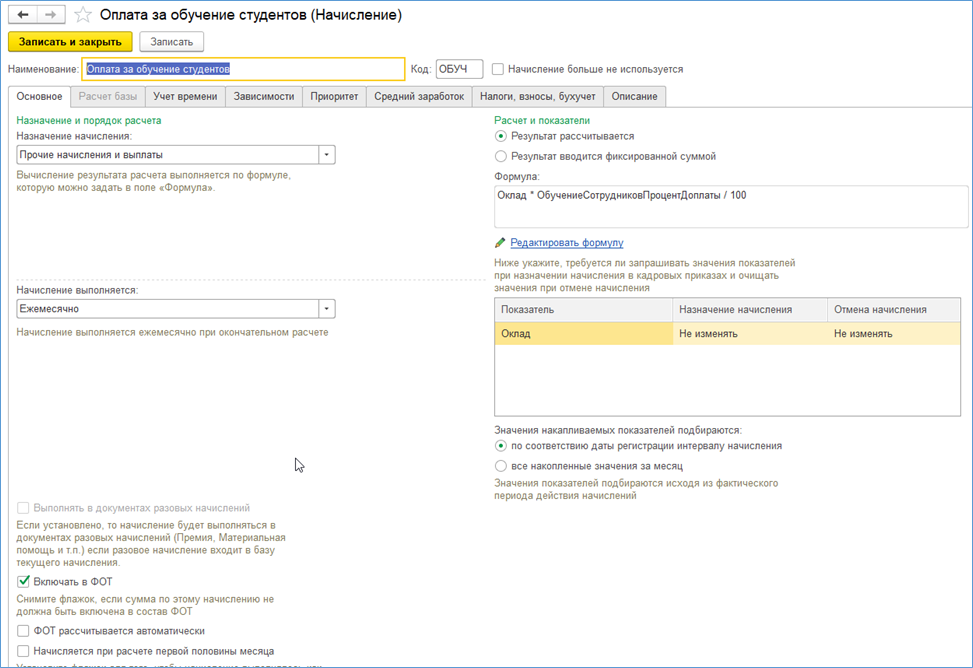Open the 'Налоги, взносы, бухучет' tab
This screenshot has height=668, width=973.
pos(538,96)
